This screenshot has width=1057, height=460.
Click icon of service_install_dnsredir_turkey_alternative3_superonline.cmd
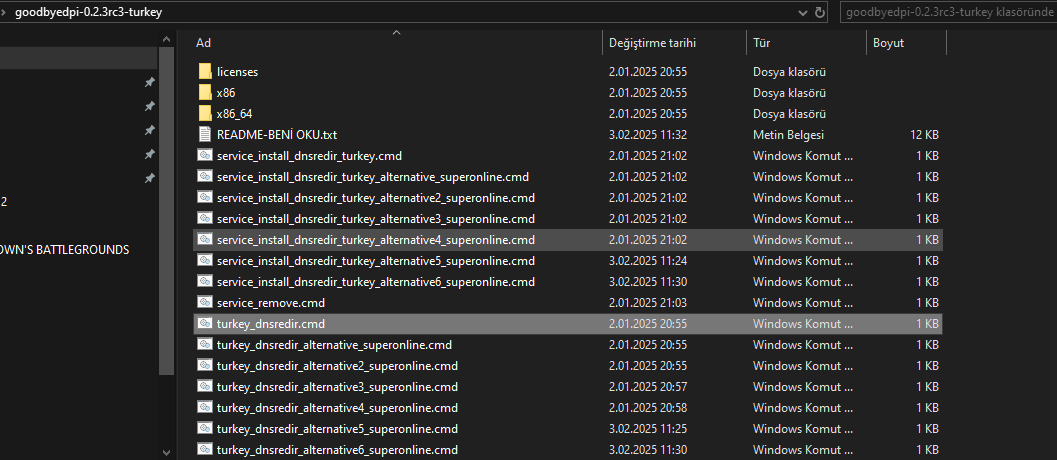click(205, 219)
